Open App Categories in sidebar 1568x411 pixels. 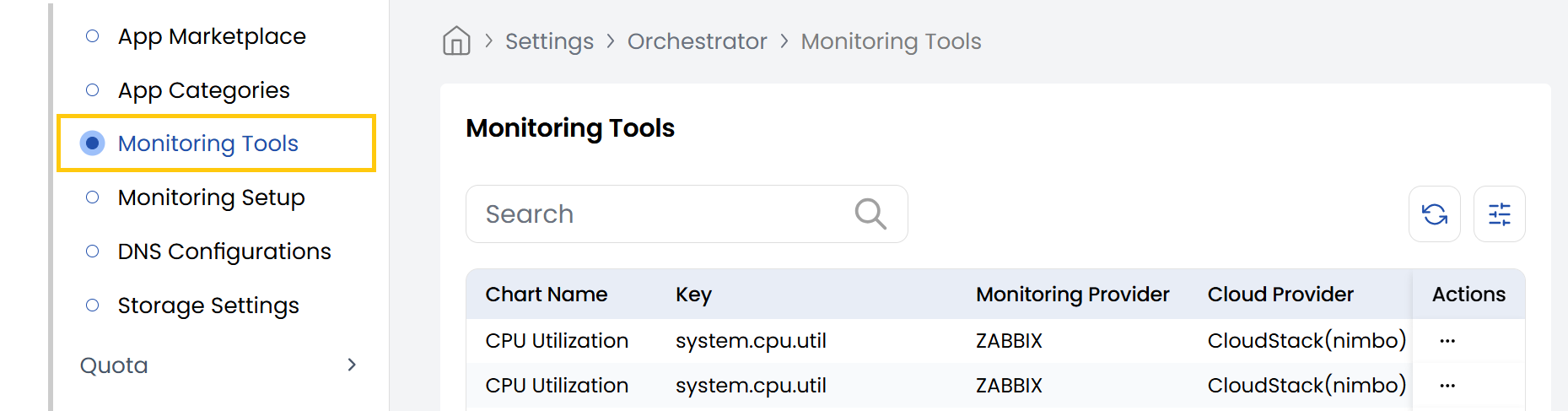pos(203,90)
